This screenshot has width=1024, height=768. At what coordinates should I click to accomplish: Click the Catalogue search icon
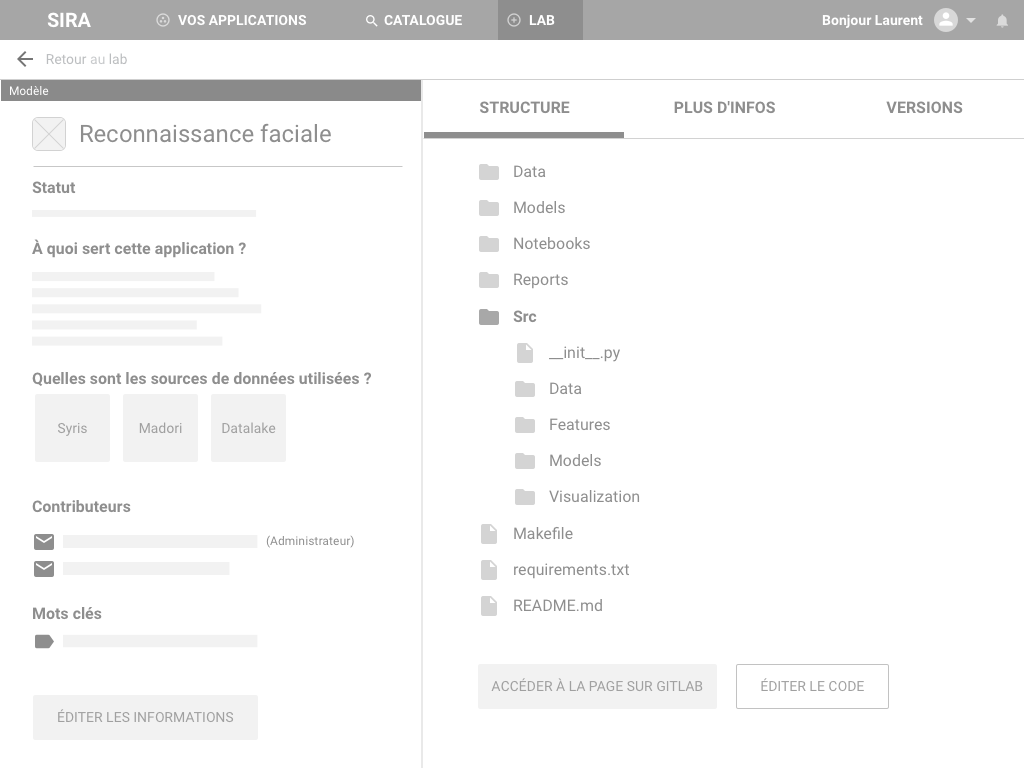pos(371,21)
